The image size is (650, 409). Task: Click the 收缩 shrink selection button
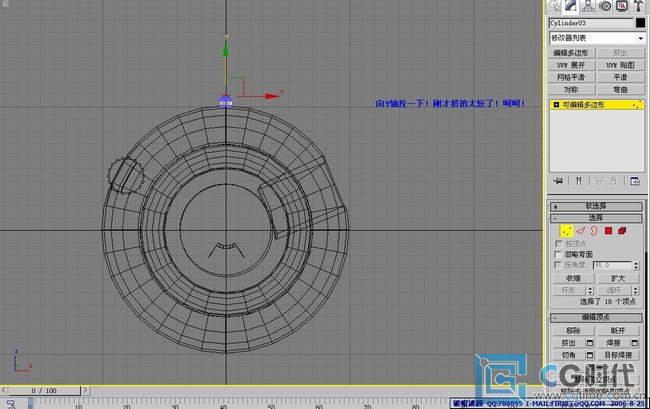(x=573, y=278)
